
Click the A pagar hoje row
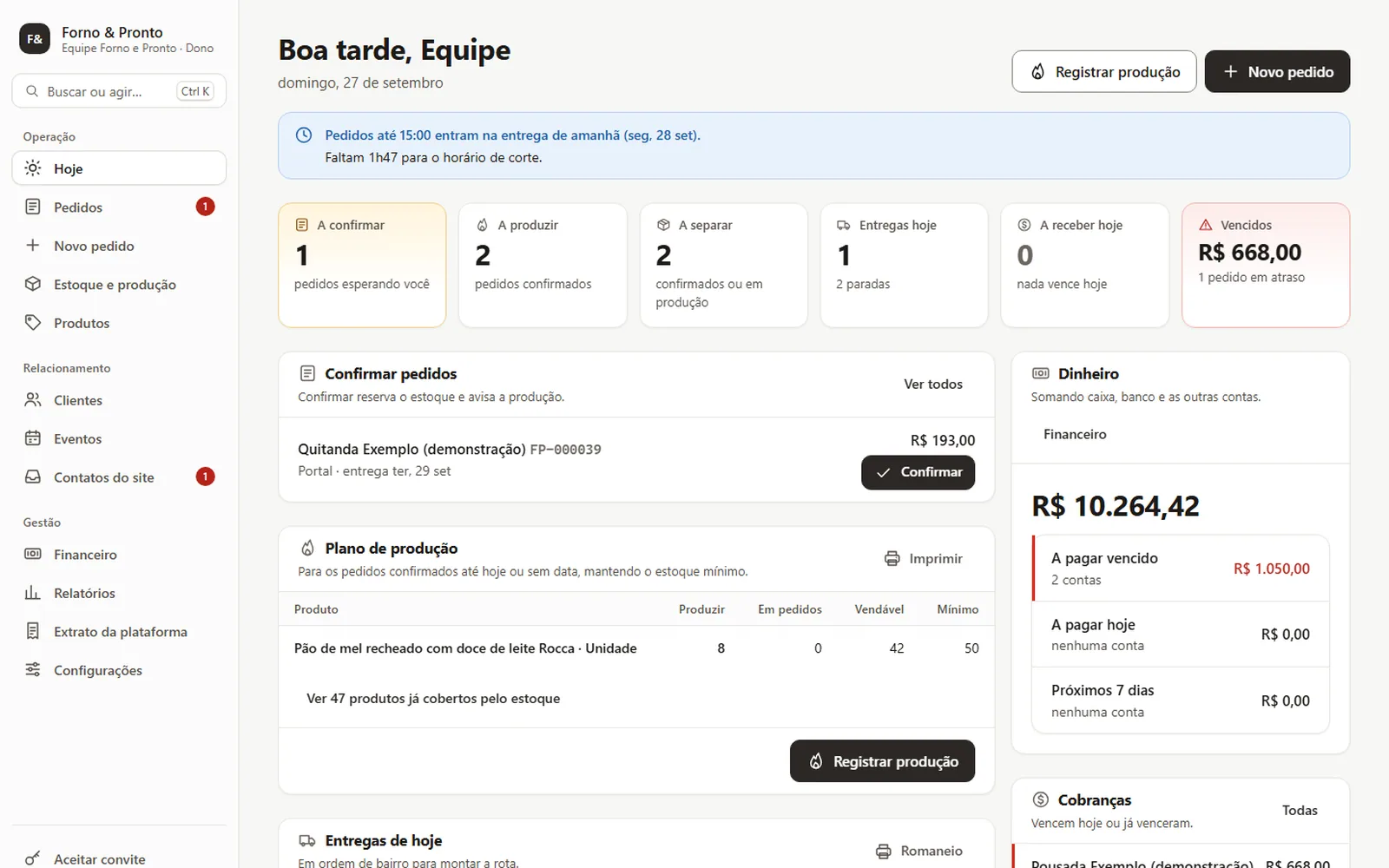click(x=1181, y=635)
